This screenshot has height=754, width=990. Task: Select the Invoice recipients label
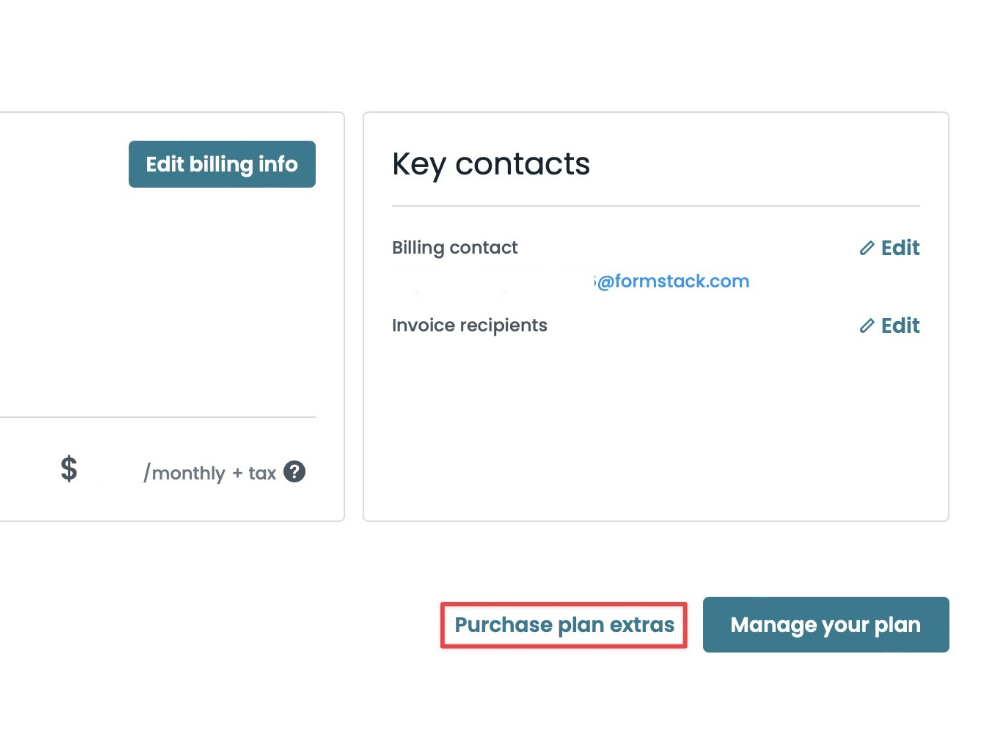[x=470, y=326]
